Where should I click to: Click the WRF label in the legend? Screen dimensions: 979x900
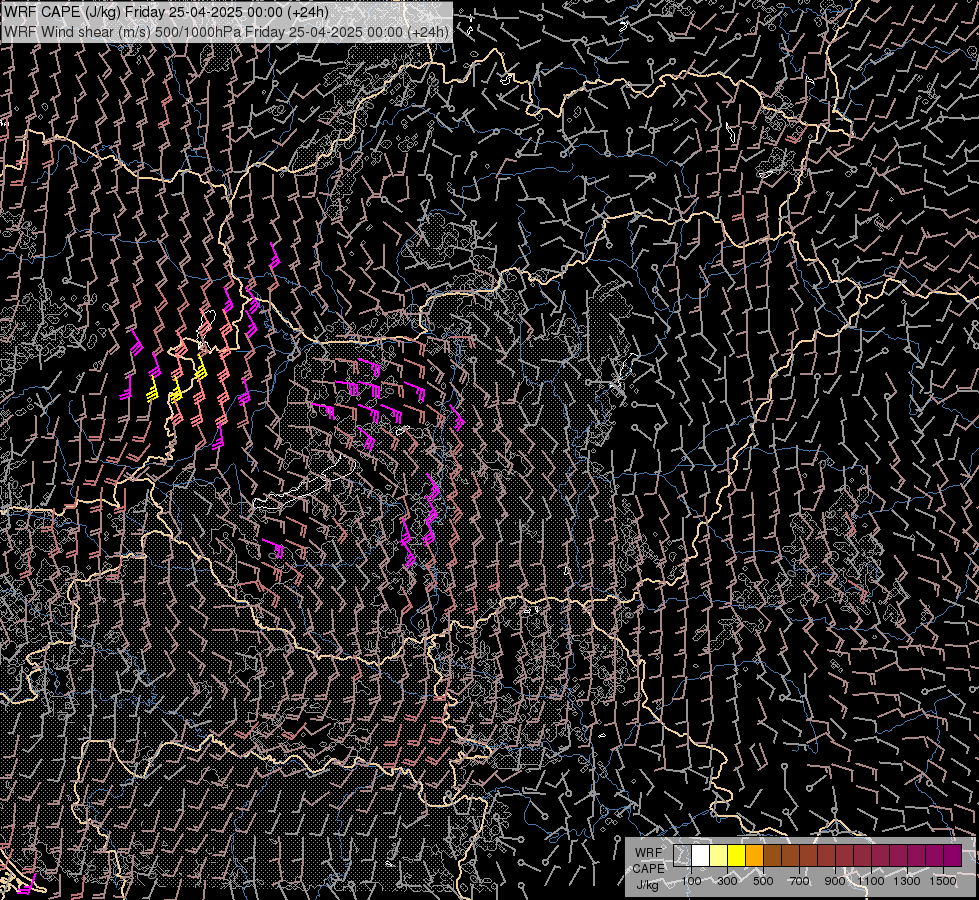point(648,853)
